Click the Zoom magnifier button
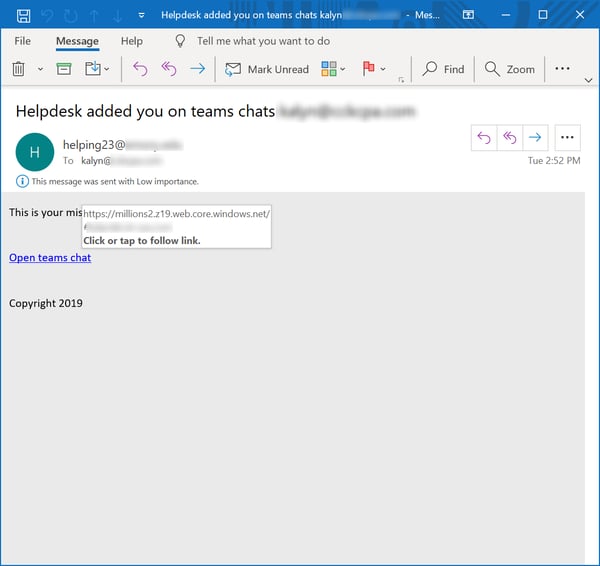This screenshot has width=600, height=566. pos(510,69)
